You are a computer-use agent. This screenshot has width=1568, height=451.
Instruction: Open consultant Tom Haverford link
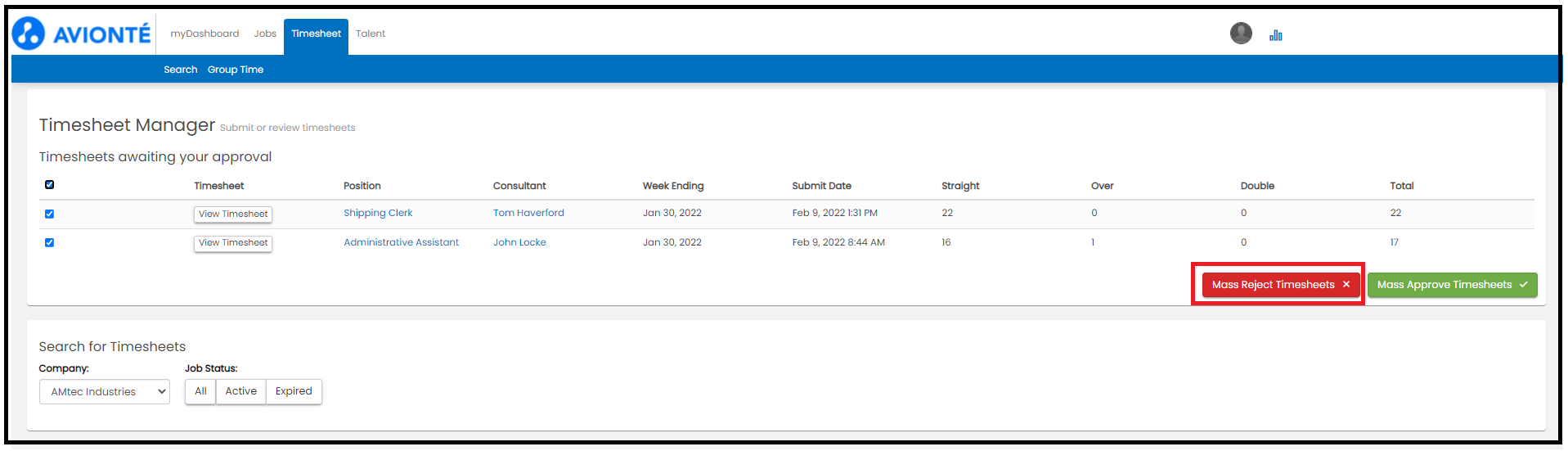(528, 213)
